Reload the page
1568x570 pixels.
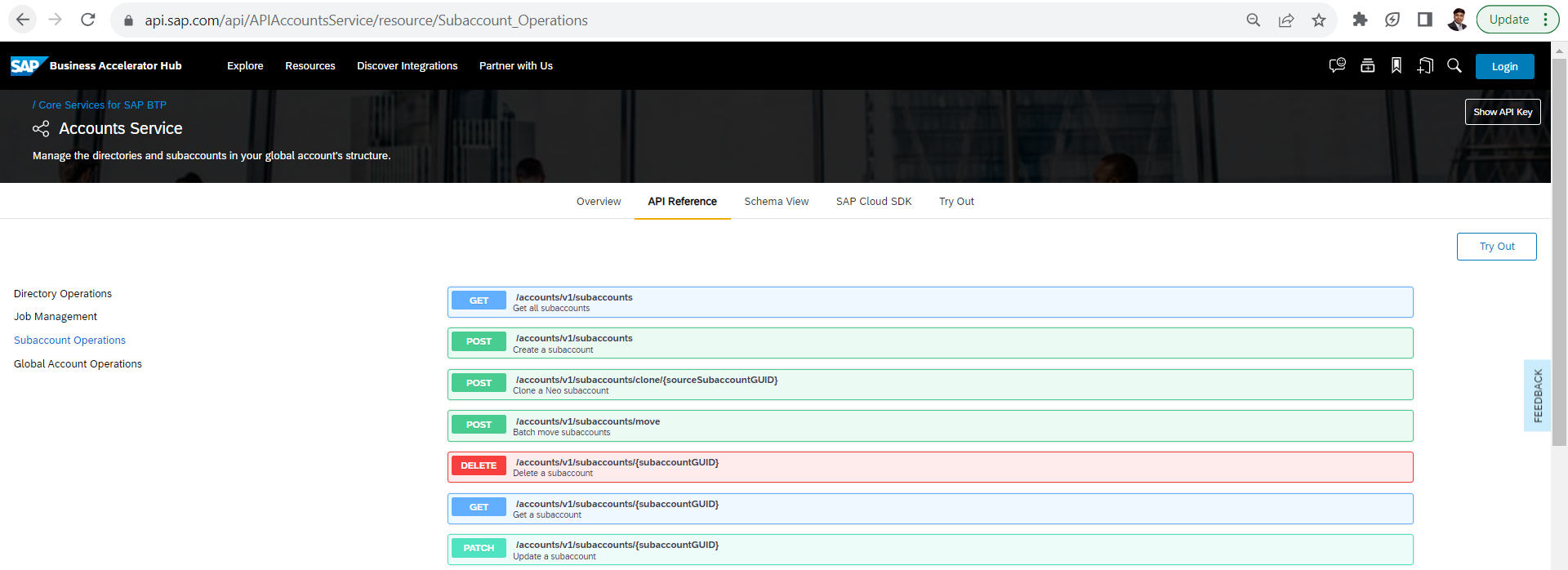click(88, 20)
